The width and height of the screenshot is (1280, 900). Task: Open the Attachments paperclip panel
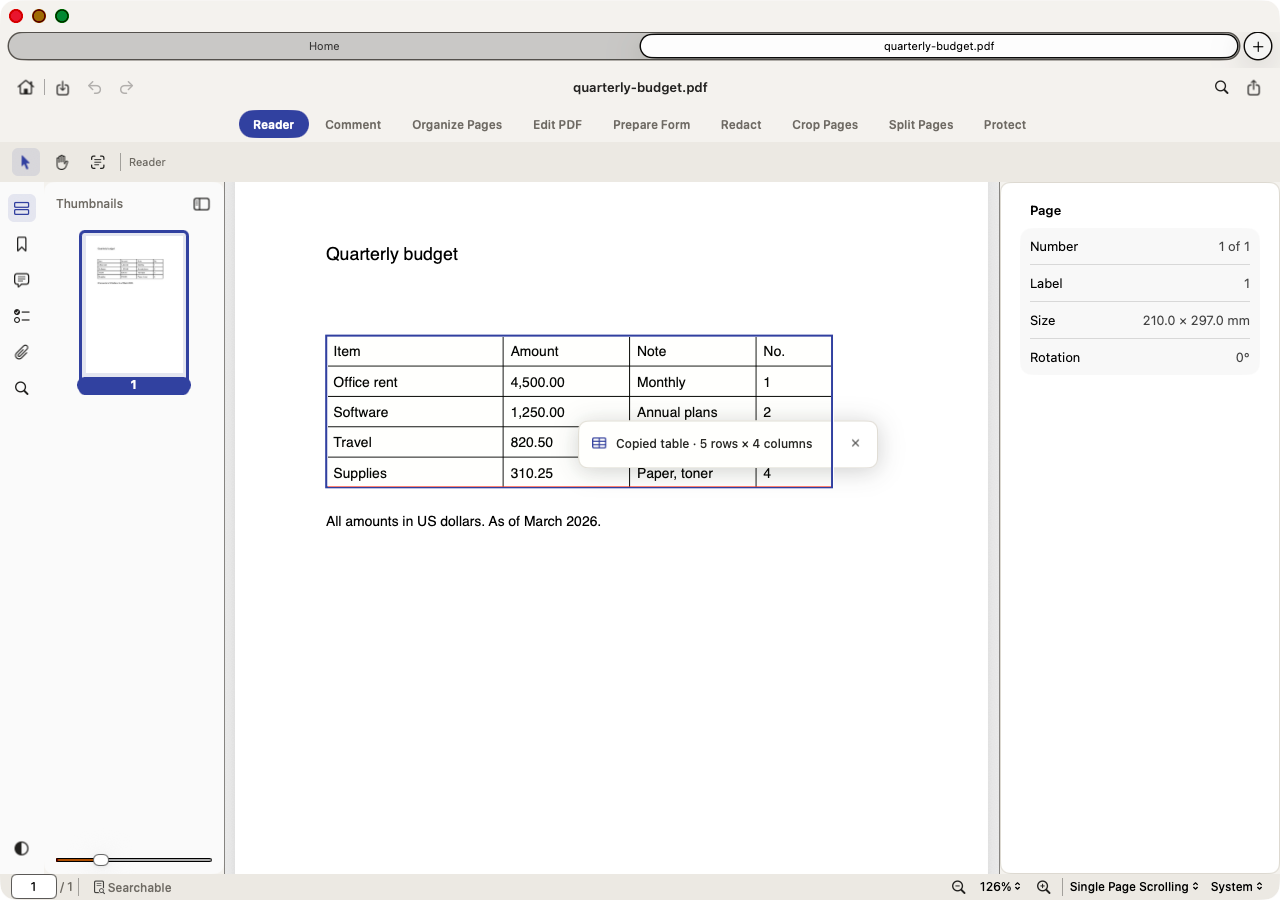coord(22,352)
